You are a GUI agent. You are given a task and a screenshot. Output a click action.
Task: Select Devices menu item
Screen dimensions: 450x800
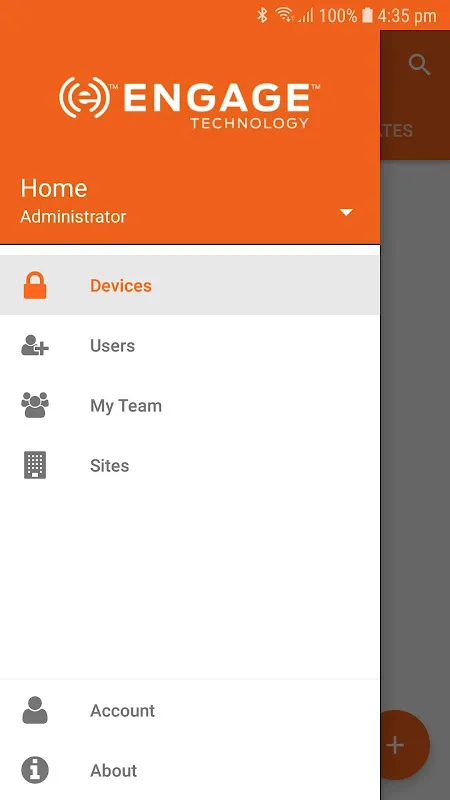(x=190, y=285)
